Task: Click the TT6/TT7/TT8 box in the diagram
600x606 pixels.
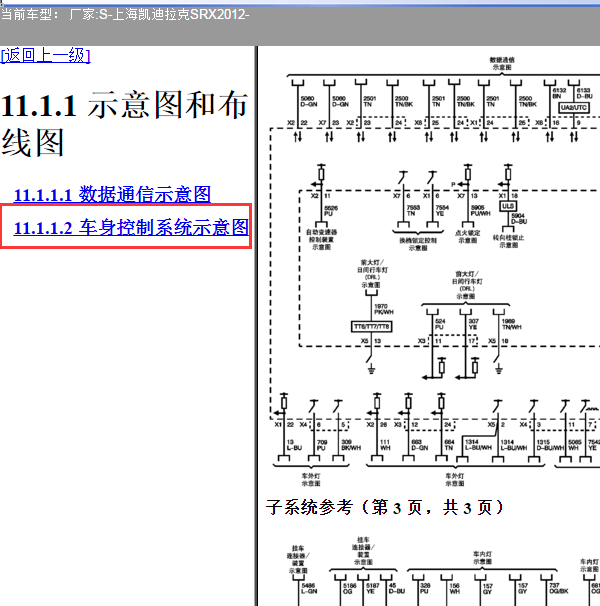Action: click(x=371, y=327)
